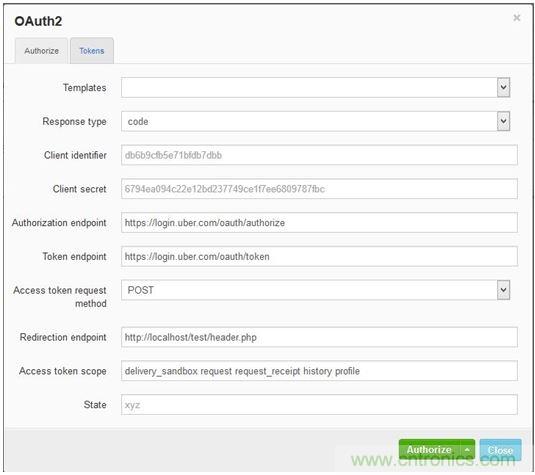Expand the Response type dropdown arrow
Viewport: 535px width, 475px height.
click(503, 121)
